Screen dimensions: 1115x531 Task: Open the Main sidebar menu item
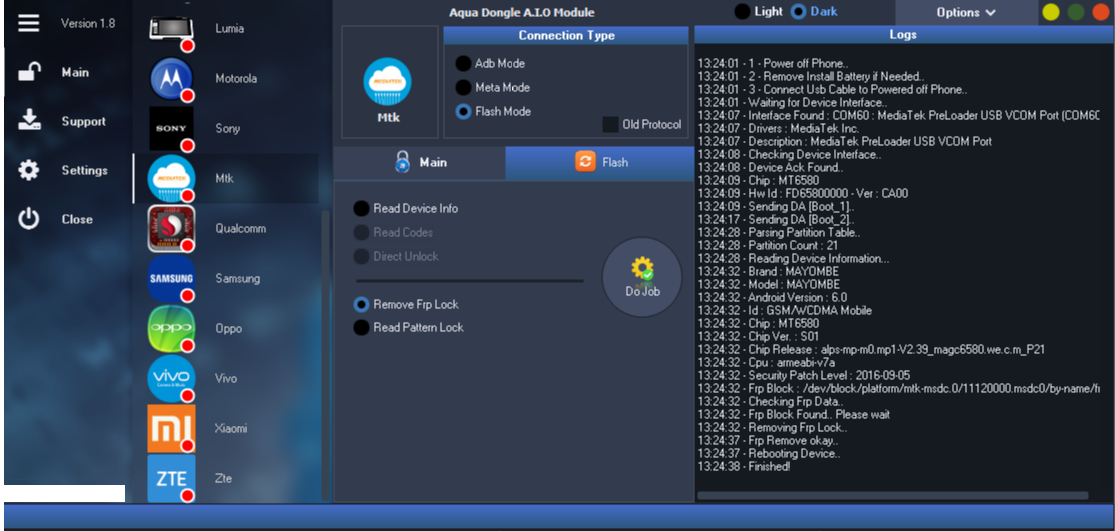click(75, 72)
